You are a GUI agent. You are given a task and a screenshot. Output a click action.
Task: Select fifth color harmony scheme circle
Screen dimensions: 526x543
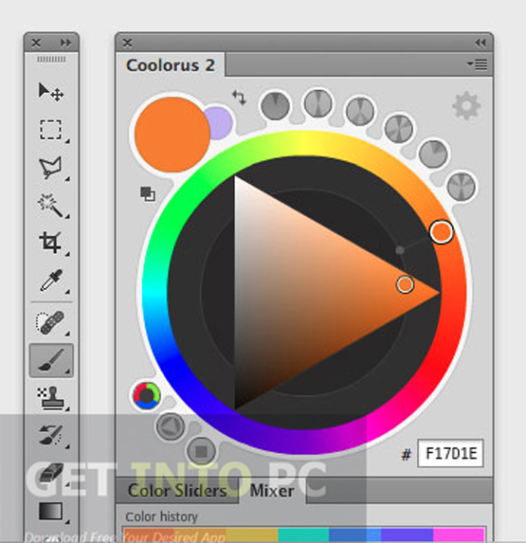433,154
